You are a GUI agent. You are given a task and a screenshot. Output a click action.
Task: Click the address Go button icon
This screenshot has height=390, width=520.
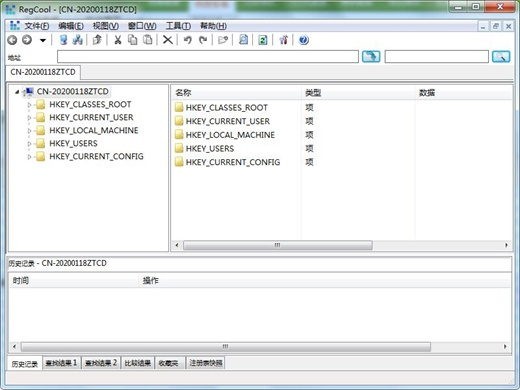pyautogui.click(x=371, y=57)
